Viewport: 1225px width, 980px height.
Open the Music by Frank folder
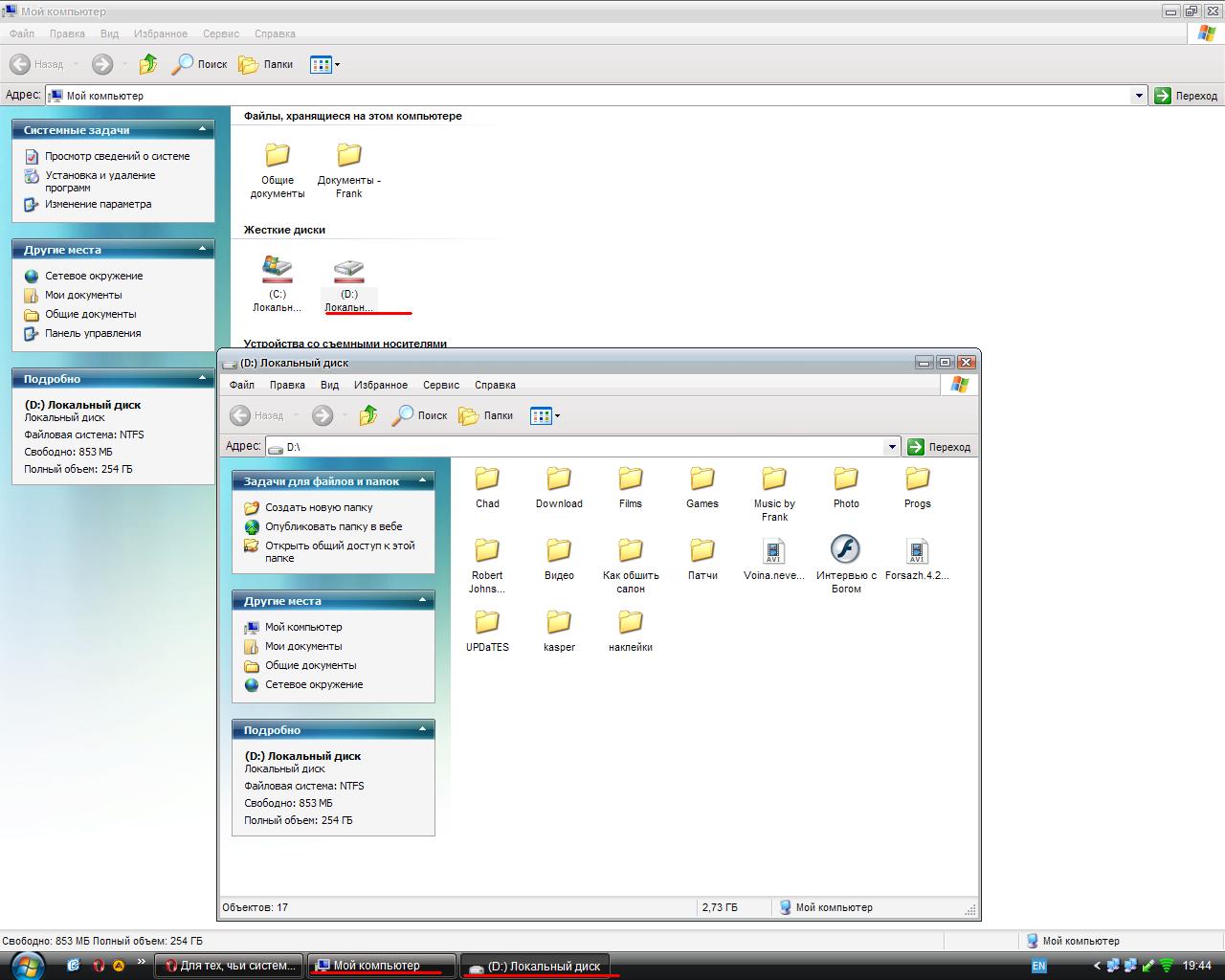tap(773, 479)
